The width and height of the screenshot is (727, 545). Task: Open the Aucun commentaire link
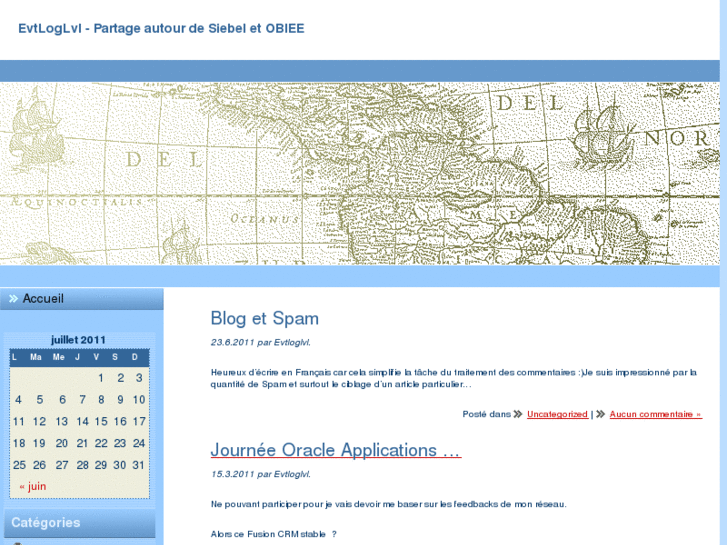coord(656,414)
